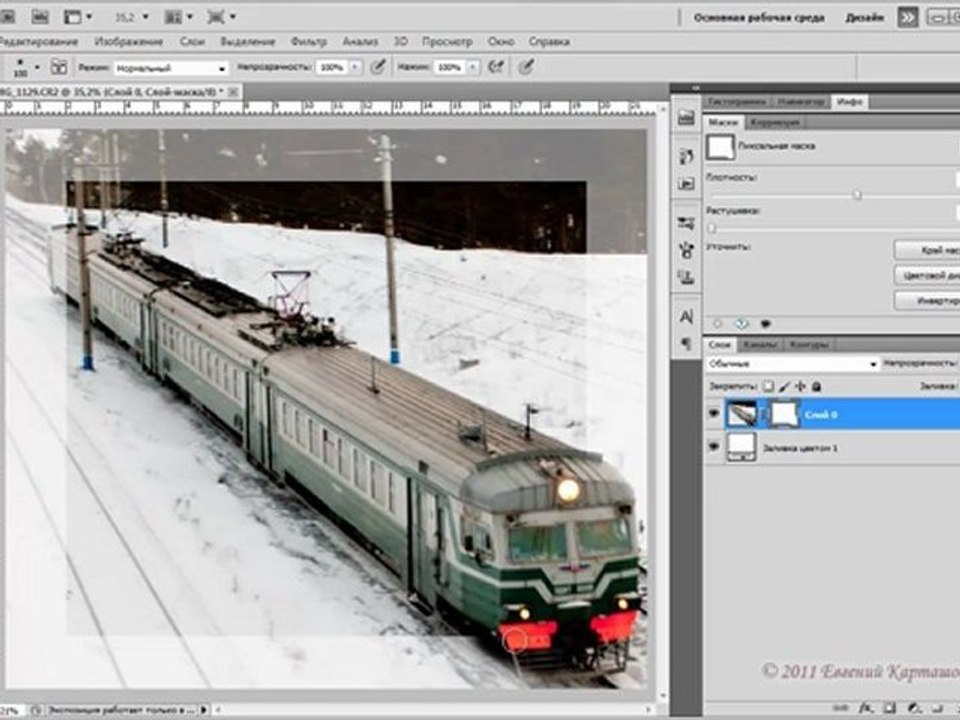Launch Bridge from the top bar
Viewport: 960px width, 720px height.
[9, 17]
